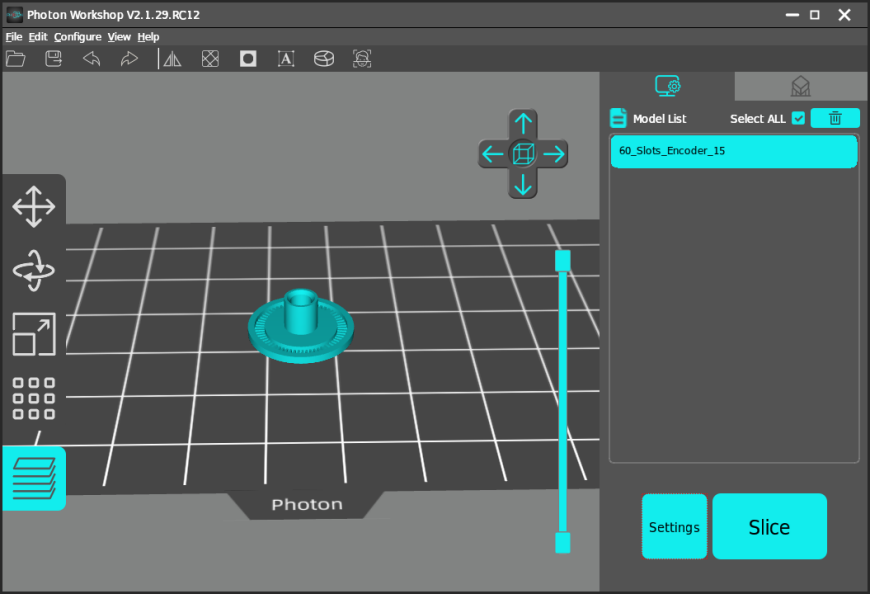Click the Model List document icon
Image resolution: width=870 pixels, height=594 pixels.
coord(618,118)
